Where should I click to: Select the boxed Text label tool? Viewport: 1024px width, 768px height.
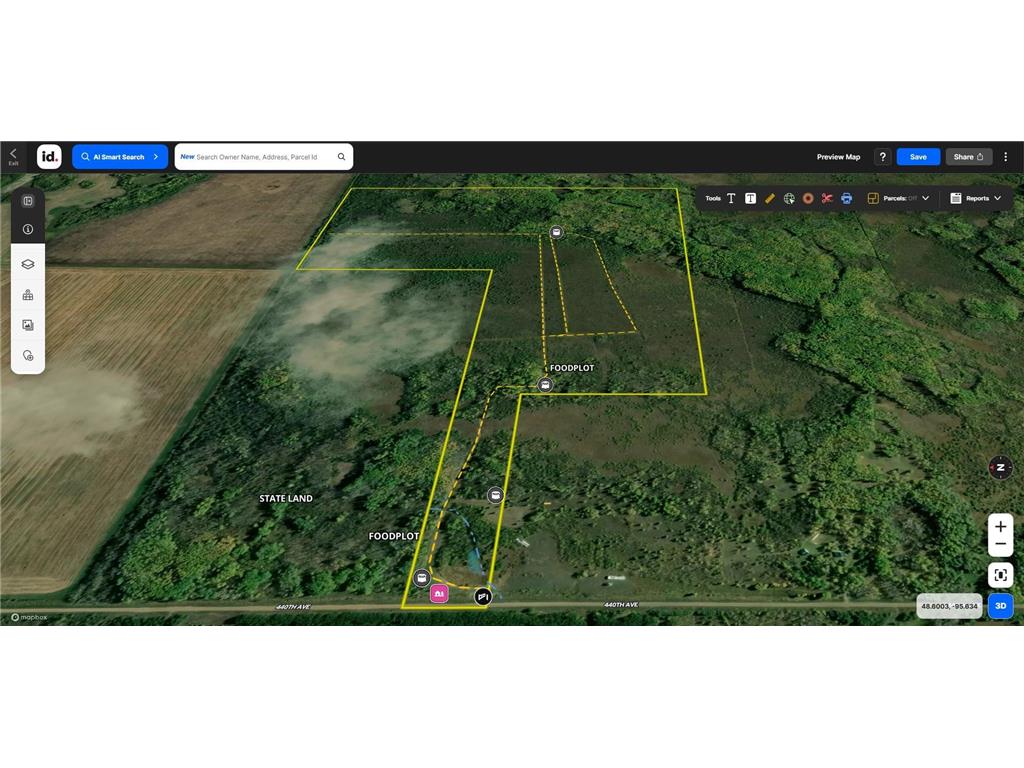[x=750, y=199]
